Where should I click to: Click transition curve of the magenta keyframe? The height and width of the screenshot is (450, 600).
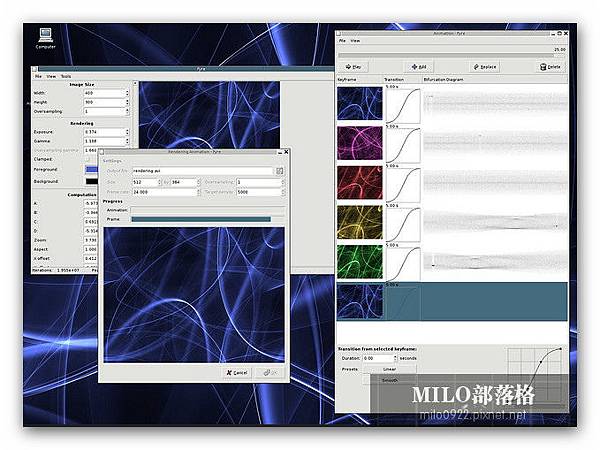tap(403, 145)
